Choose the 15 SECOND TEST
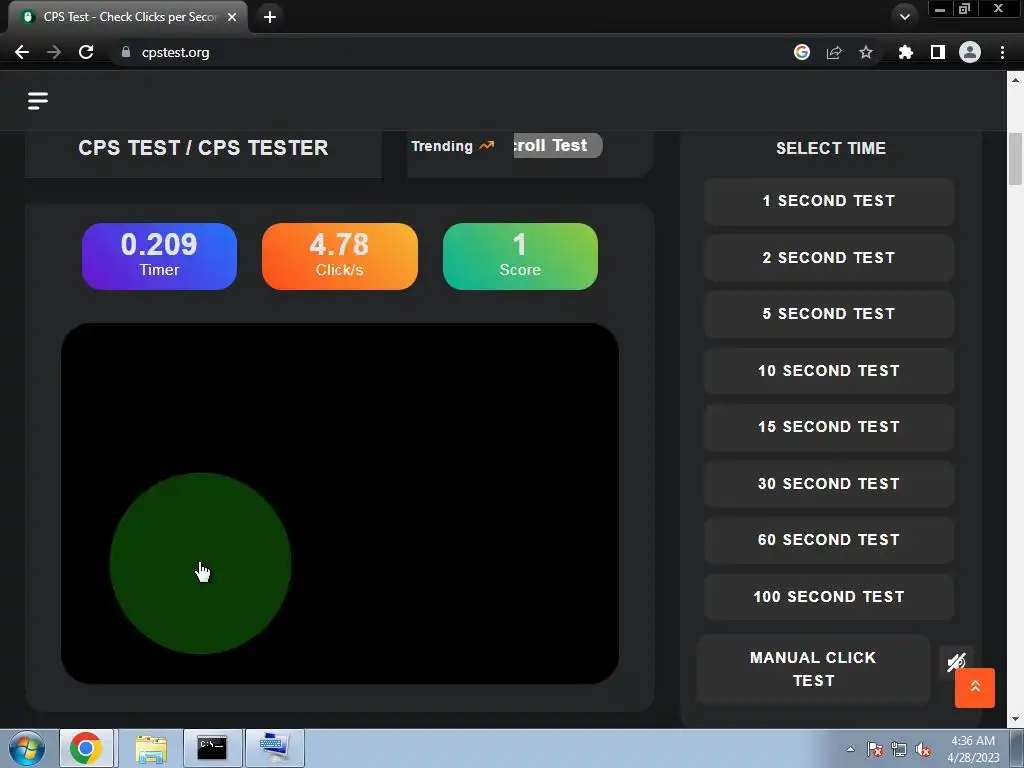This screenshot has height=768, width=1024. (829, 427)
